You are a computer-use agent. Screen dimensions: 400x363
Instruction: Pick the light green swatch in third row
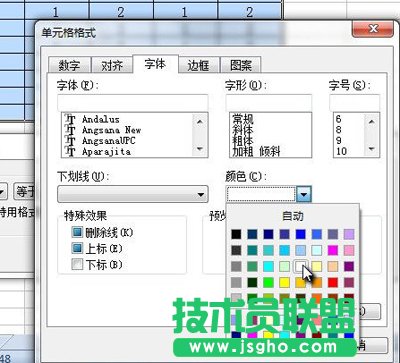pos(284,266)
